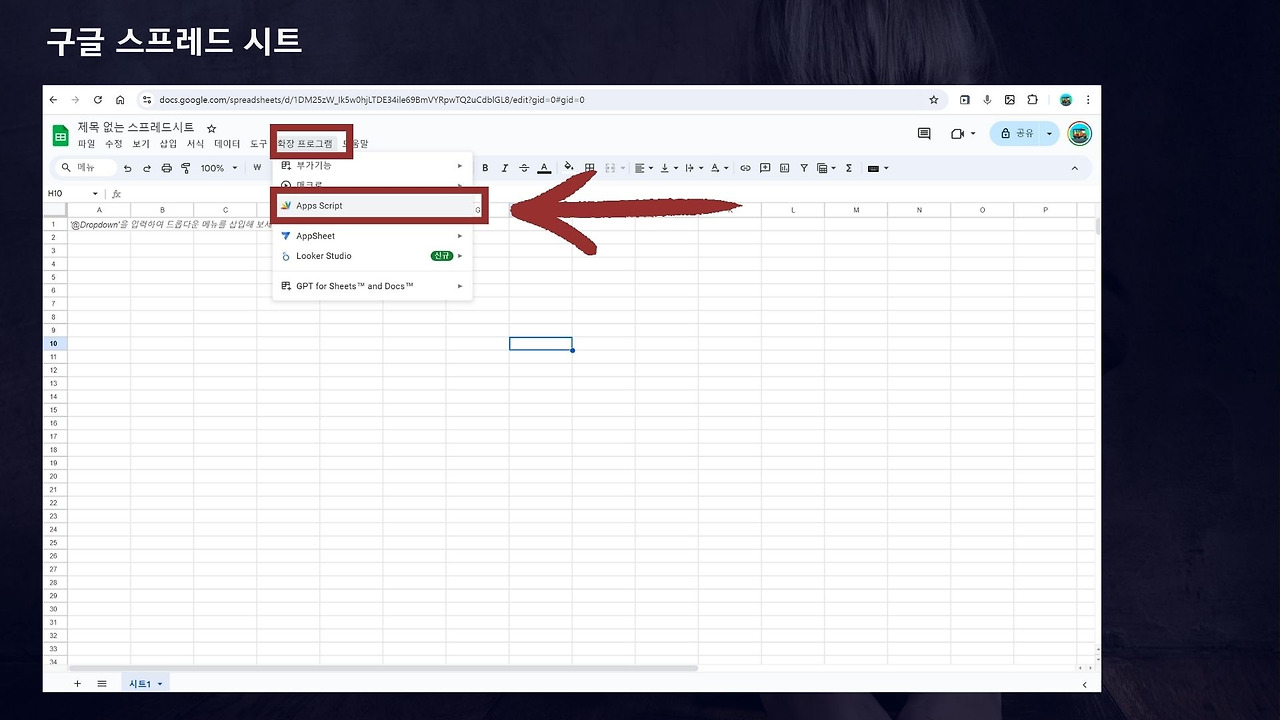Open the Google Sheets home logo
The height and width of the screenshot is (720, 1280).
[60, 135]
